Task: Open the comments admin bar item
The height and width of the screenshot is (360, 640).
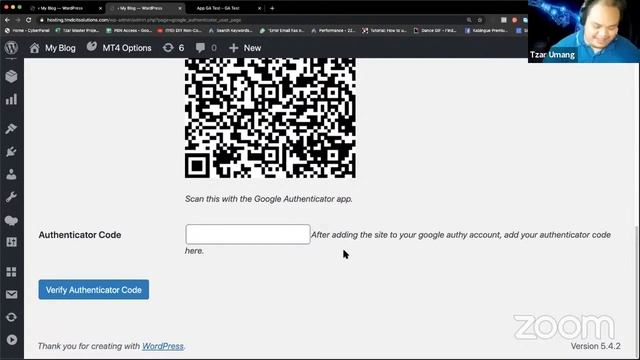Action: (x=206, y=48)
